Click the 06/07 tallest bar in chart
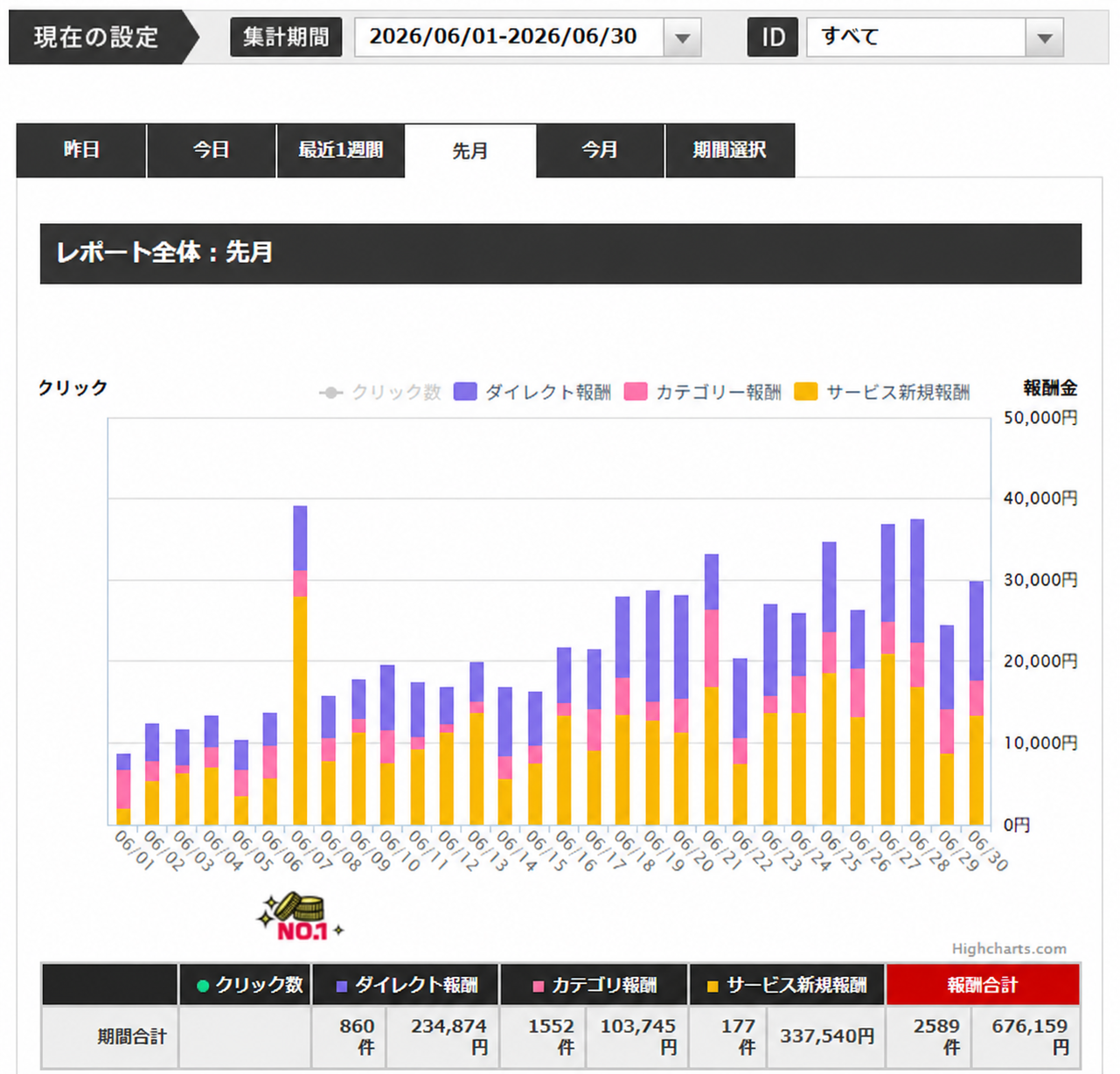The width and height of the screenshot is (1120, 1074). point(300,665)
